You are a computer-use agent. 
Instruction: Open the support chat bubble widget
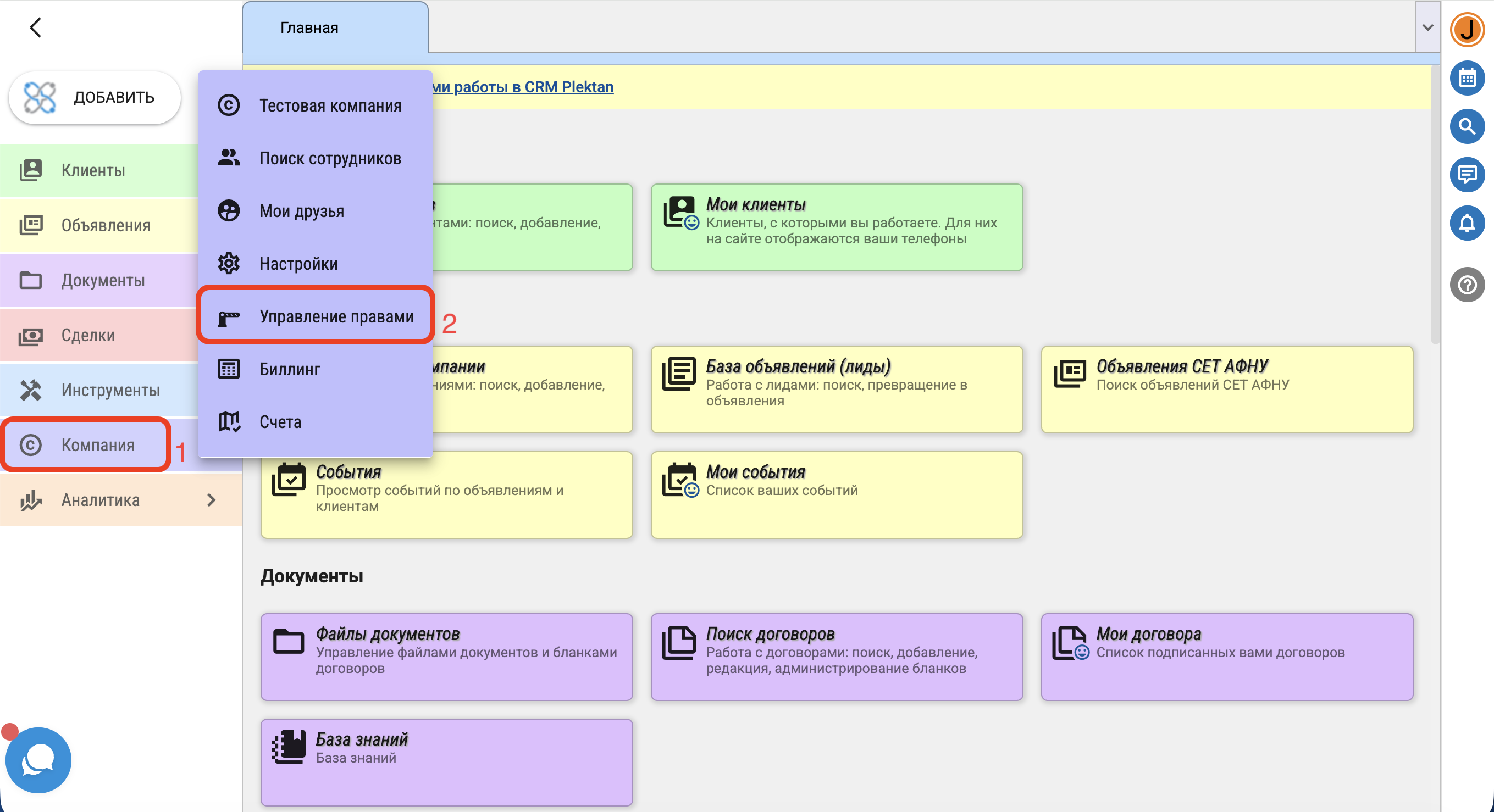point(38,760)
